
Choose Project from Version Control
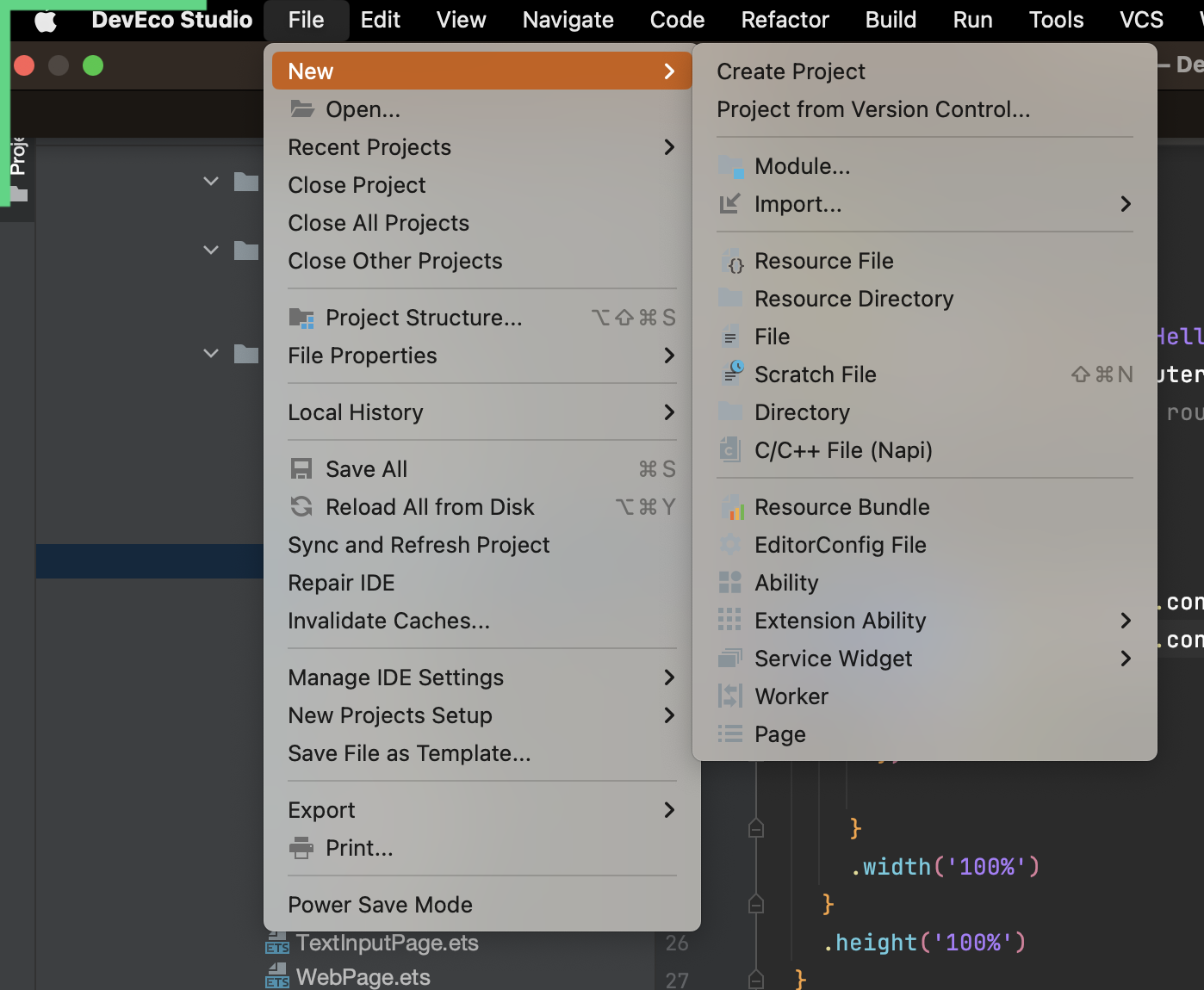(925, 109)
